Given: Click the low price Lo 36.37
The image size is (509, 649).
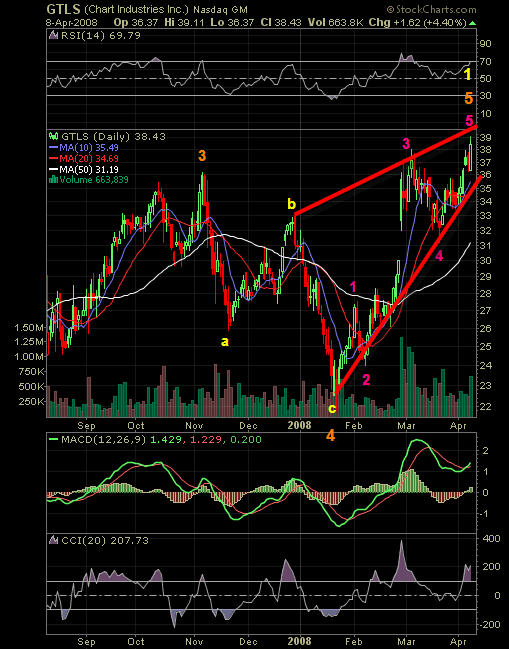Looking at the screenshot, I should [x=232, y=22].
